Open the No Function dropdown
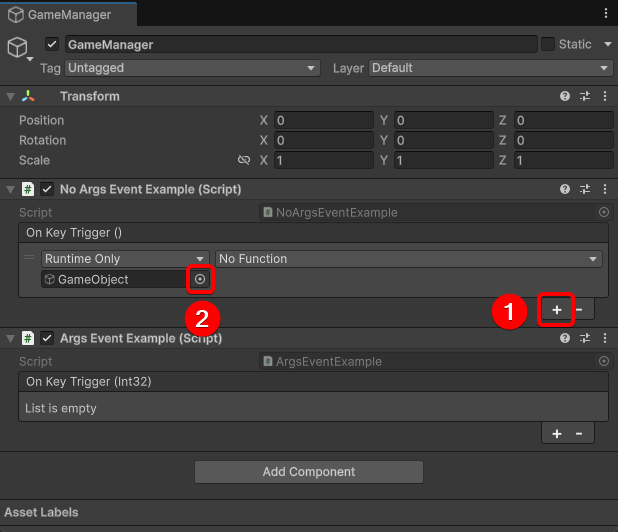618x532 pixels. (x=409, y=259)
